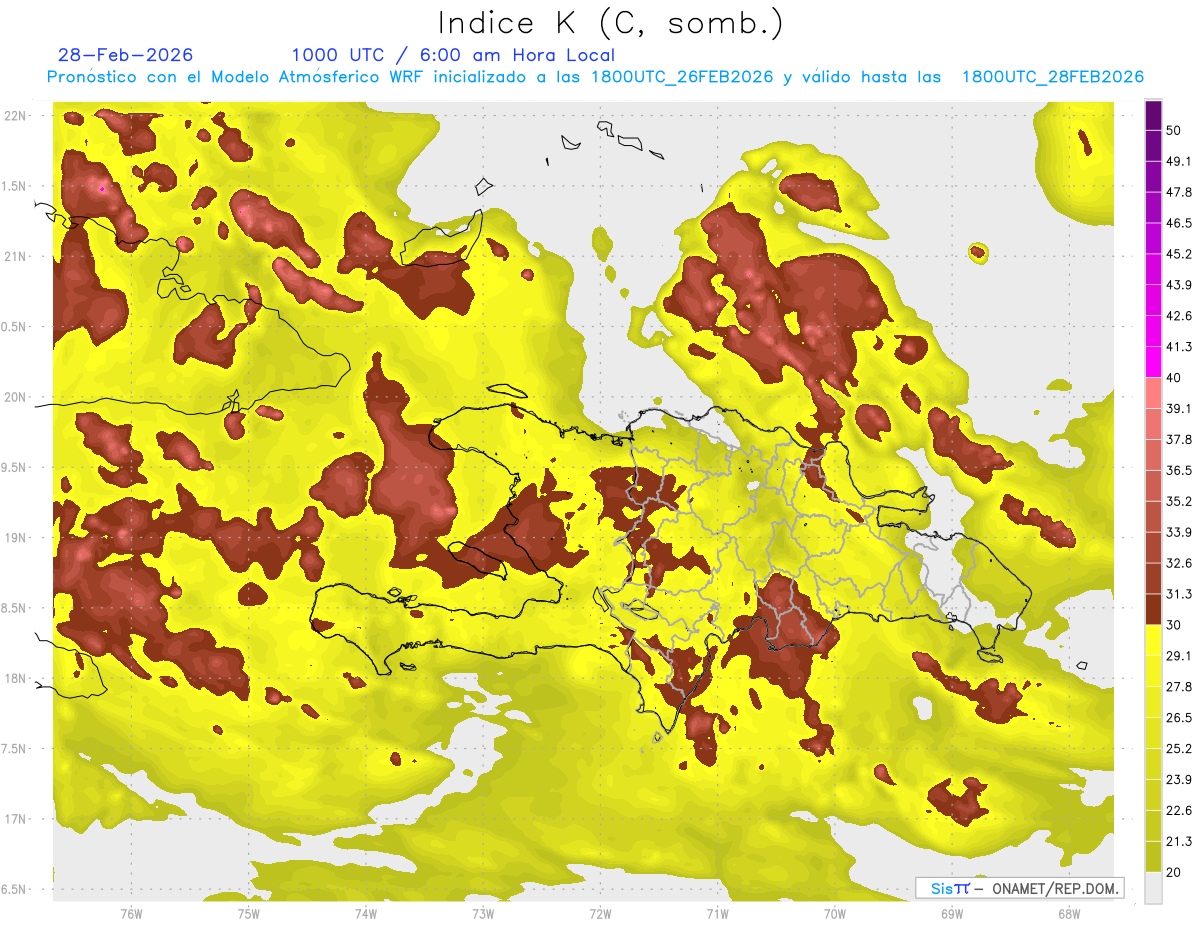Click the colorbar value "45.2"

(1179, 254)
